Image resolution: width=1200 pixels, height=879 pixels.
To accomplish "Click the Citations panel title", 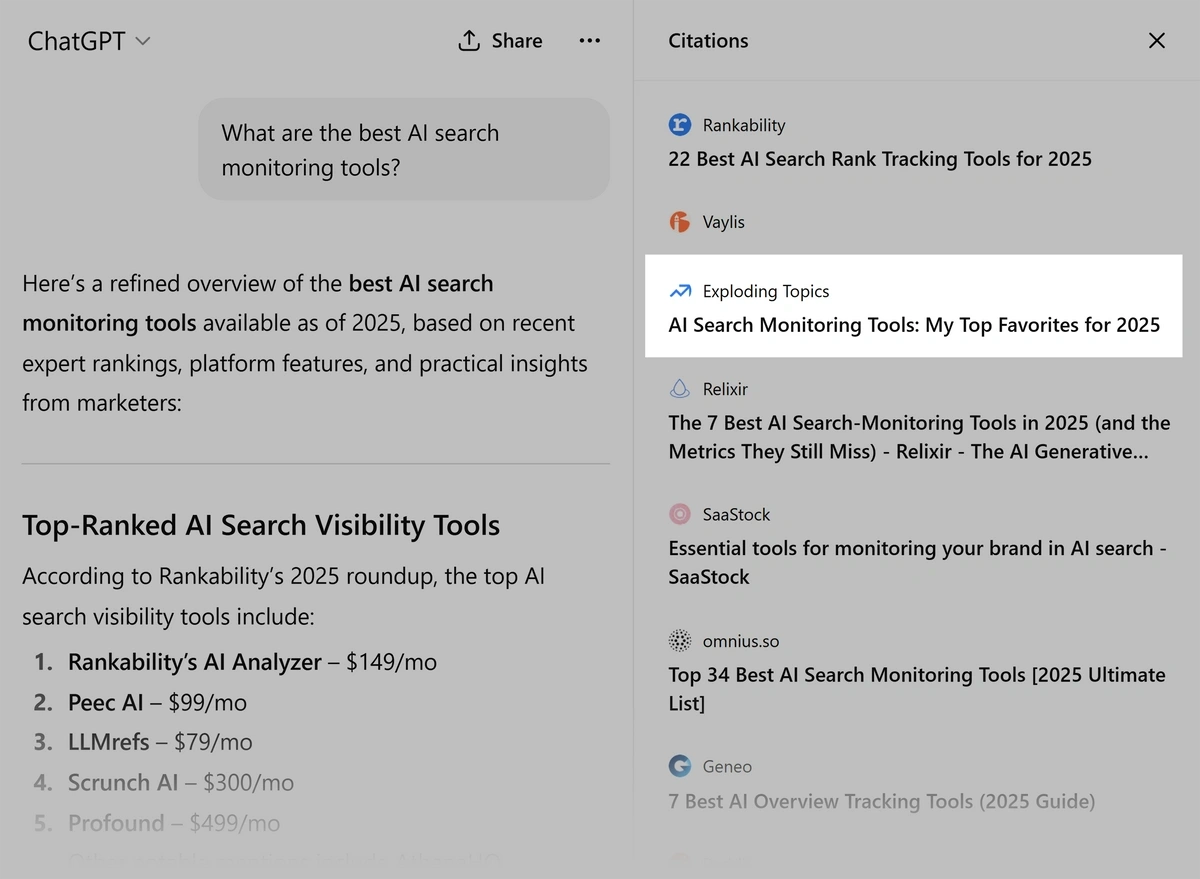I will point(708,41).
